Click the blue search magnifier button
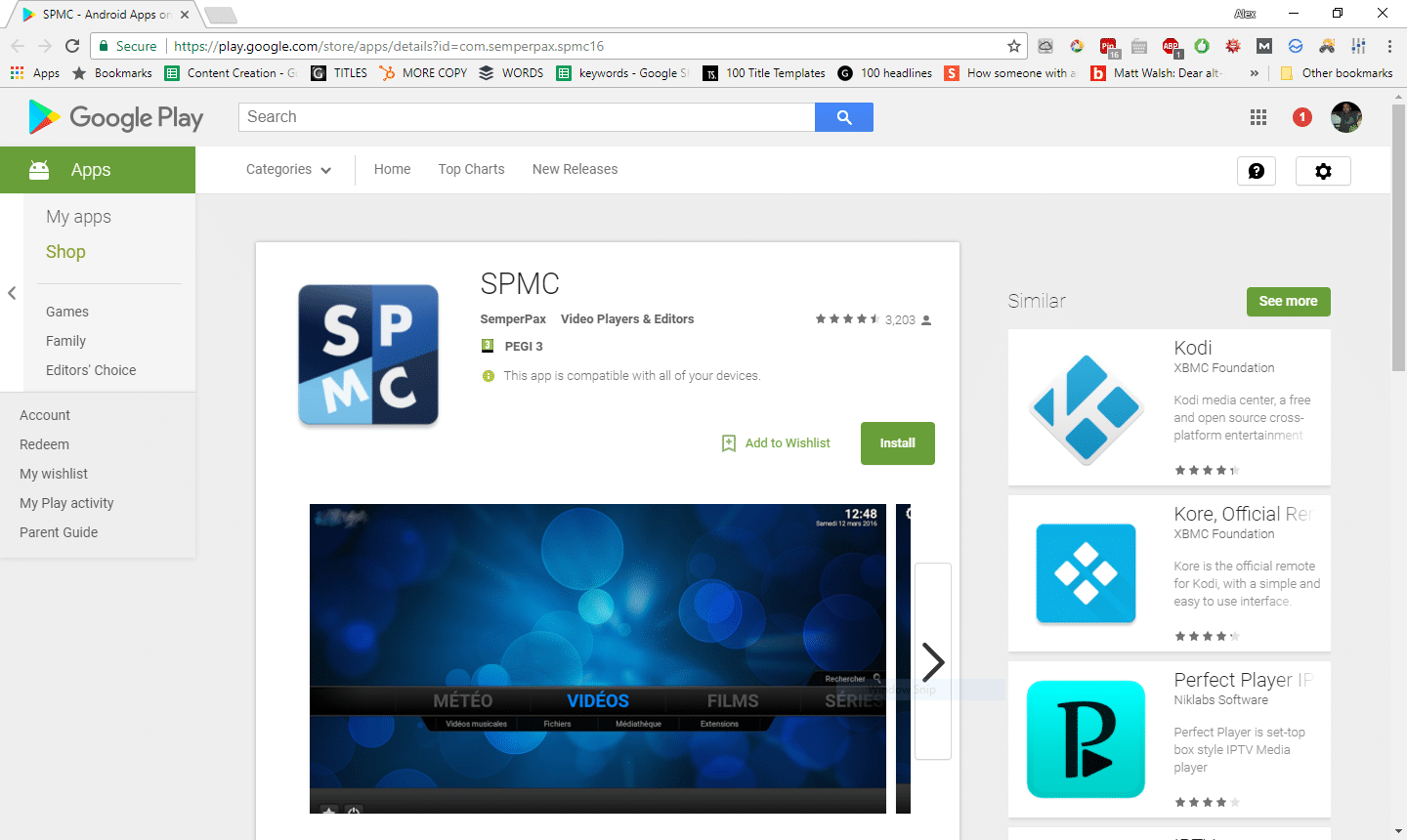This screenshot has width=1407, height=840. pos(844,117)
